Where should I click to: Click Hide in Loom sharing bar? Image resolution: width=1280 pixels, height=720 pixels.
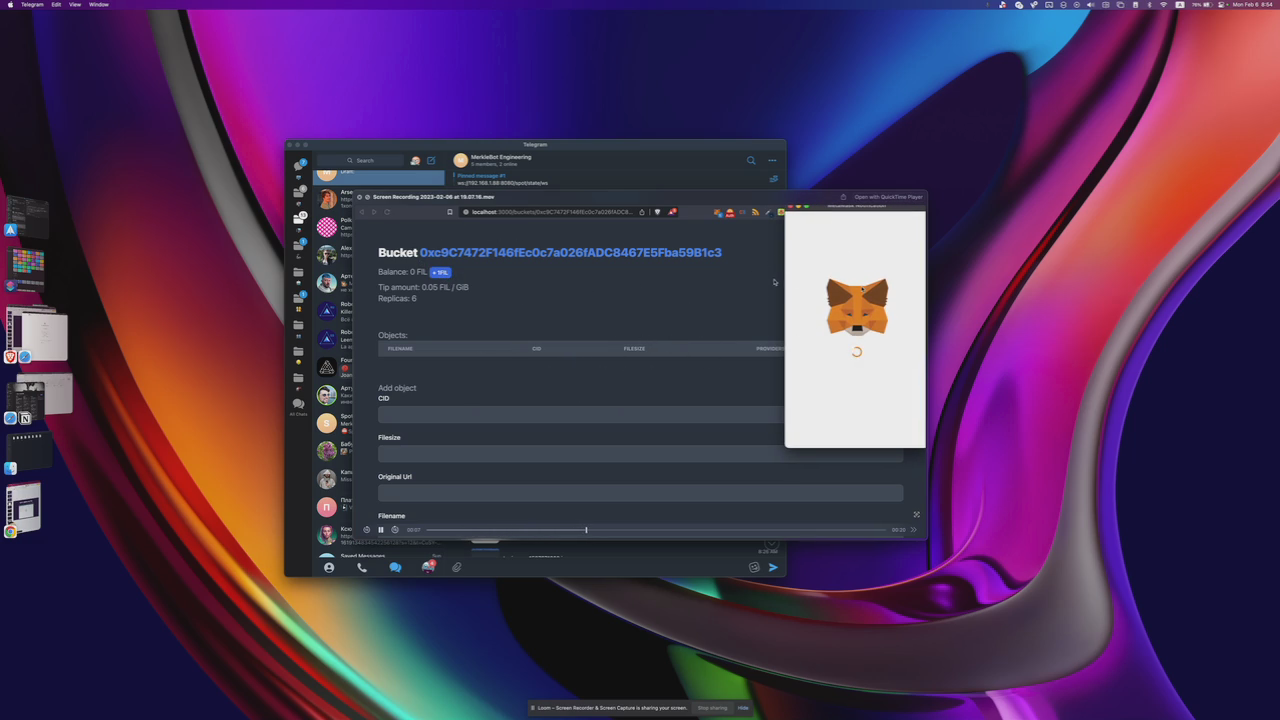pos(743,708)
